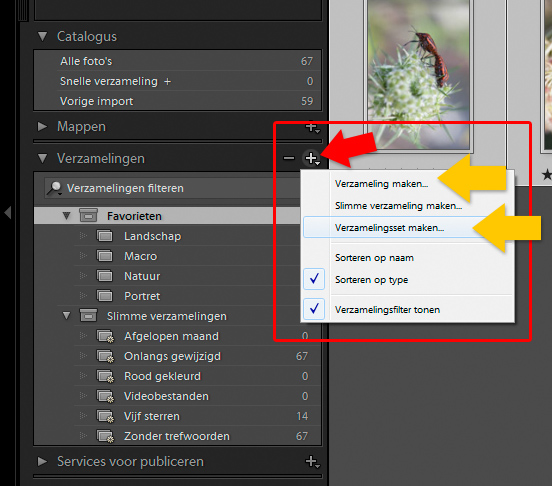Select the Afgelopen maand smart collection
Image resolution: width=552 pixels, height=486 pixels.
[171, 336]
